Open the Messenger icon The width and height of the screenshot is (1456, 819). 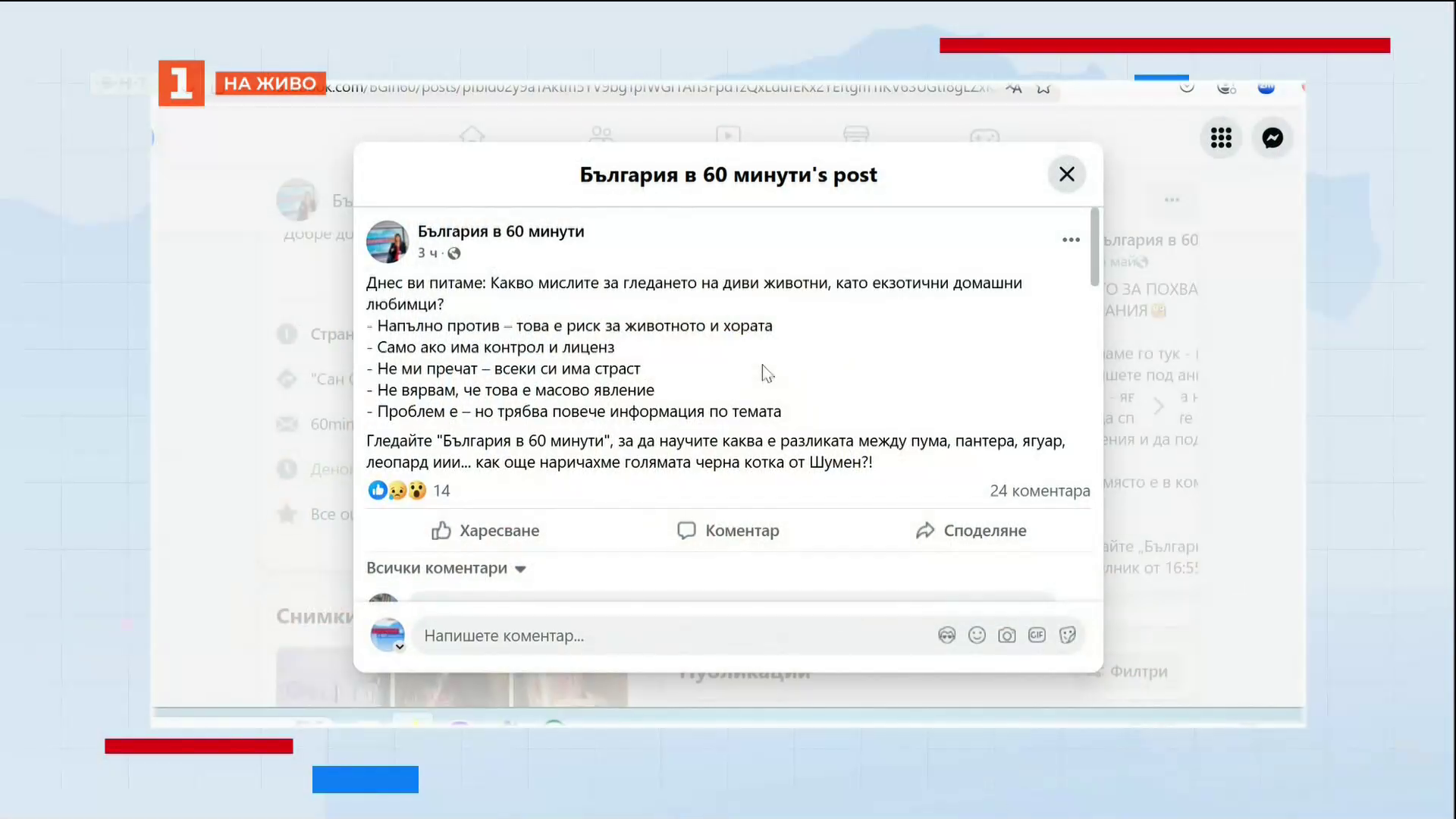click(x=1273, y=138)
